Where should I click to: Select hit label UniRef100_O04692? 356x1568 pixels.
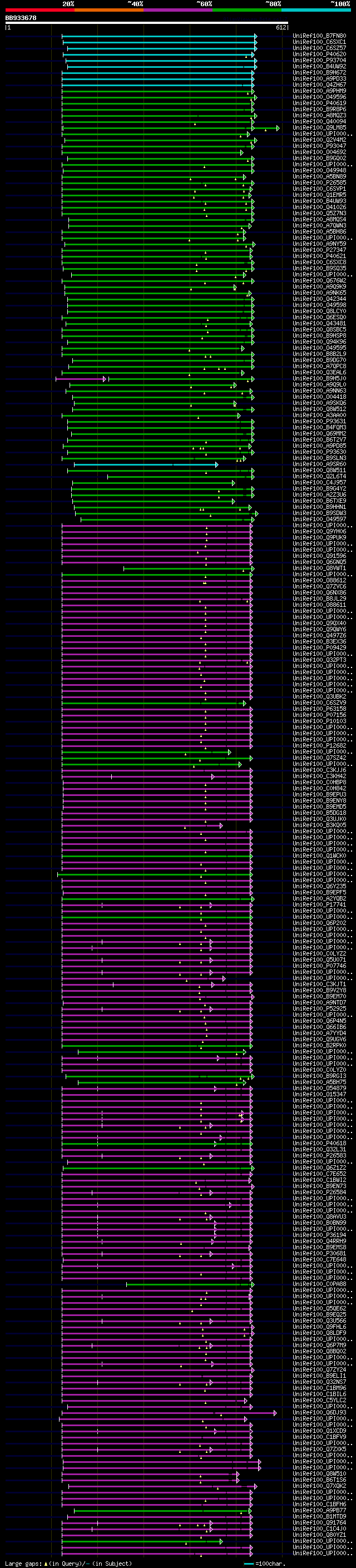pos(319,152)
